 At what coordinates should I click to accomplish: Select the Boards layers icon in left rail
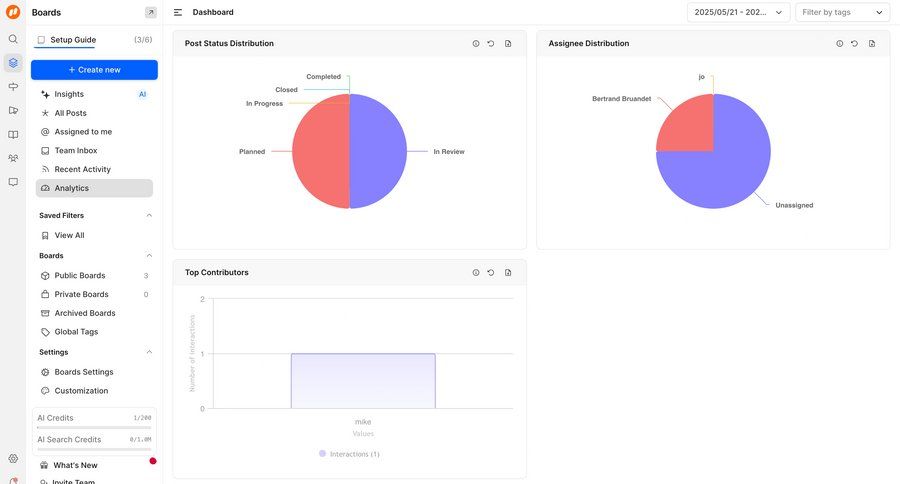(13, 63)
